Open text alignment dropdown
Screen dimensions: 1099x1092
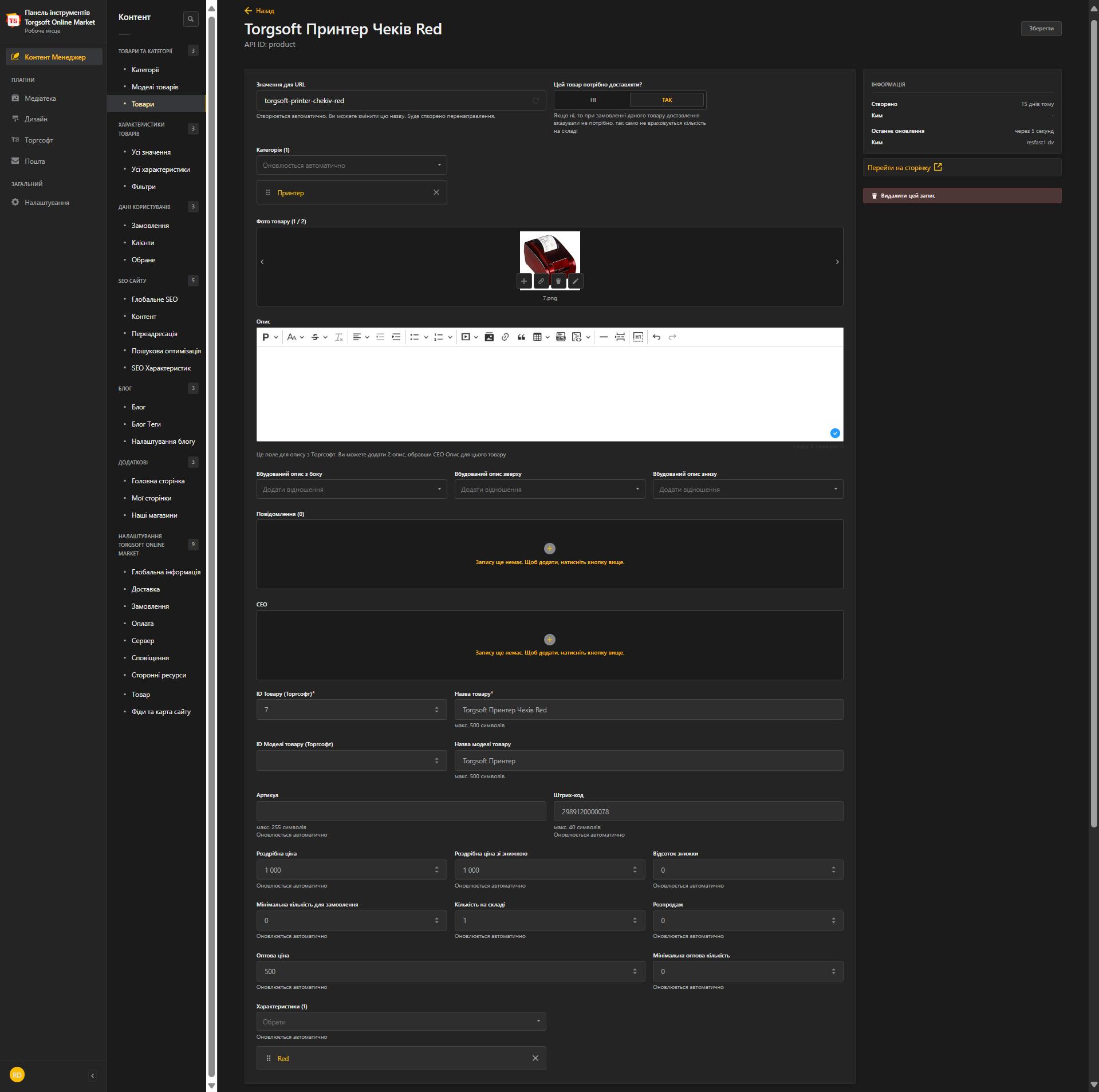361,337
